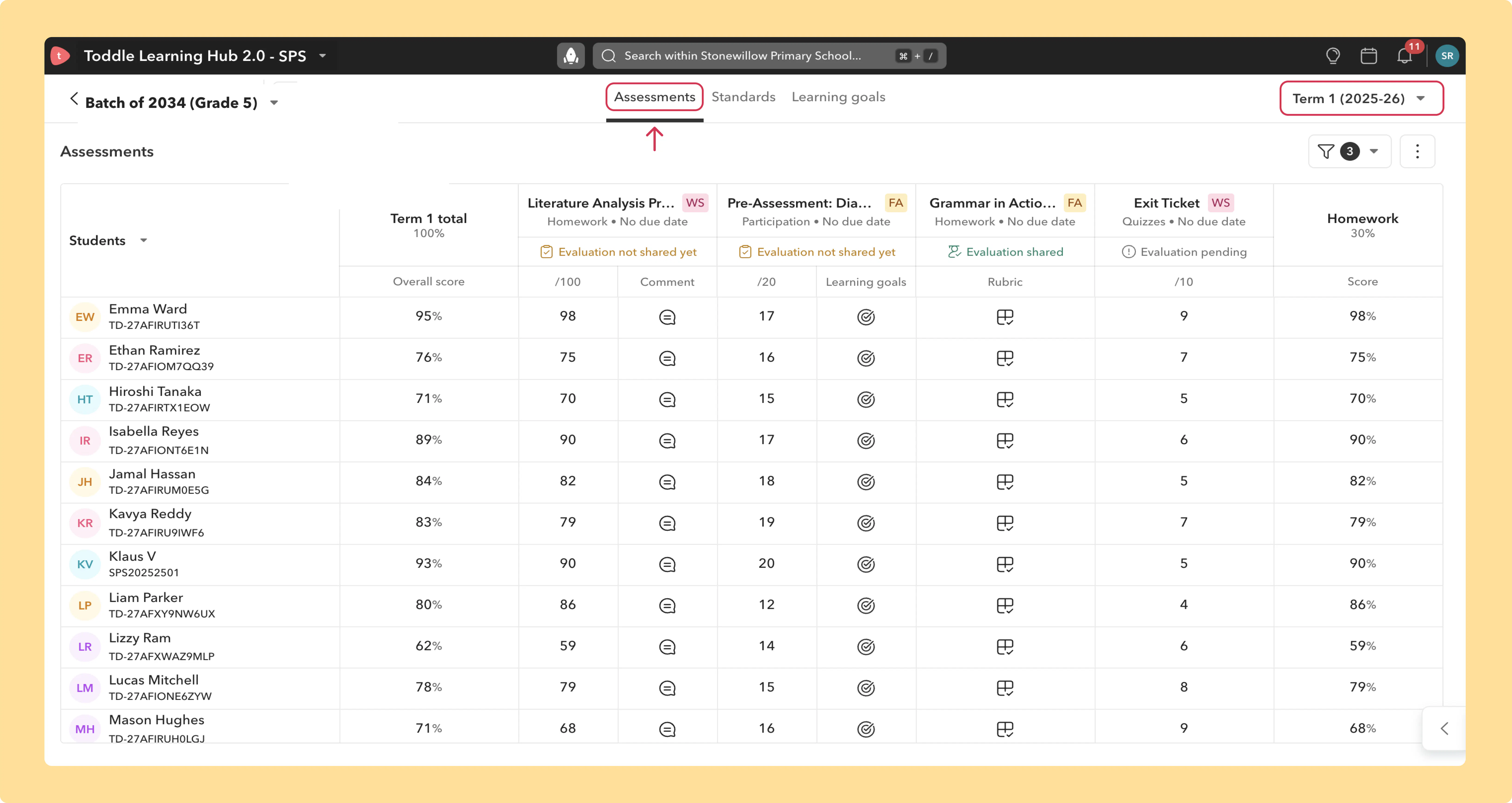The image size is (1512, 803).
Task: Open Emma Ward's comment icon
Action: [x=667, y=317]
